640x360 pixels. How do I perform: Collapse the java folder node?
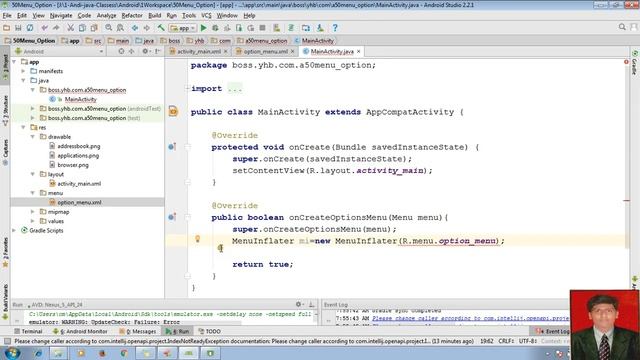tap(23, 80)
